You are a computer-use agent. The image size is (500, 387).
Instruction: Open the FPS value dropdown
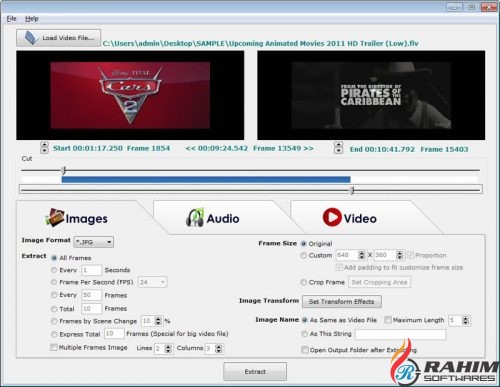(153, 282)
